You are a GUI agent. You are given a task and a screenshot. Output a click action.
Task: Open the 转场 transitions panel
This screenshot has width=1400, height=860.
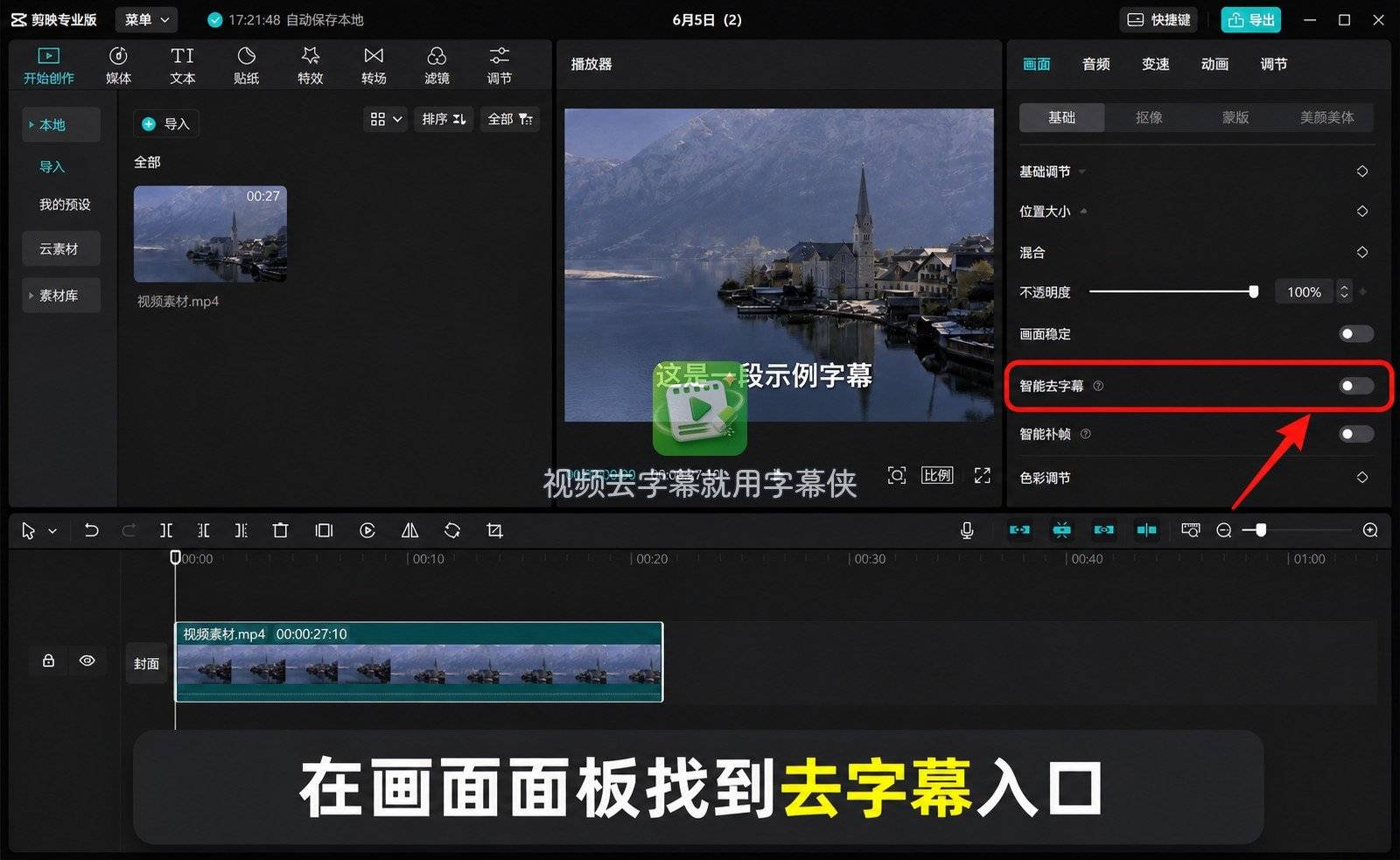tap(374, 66)
